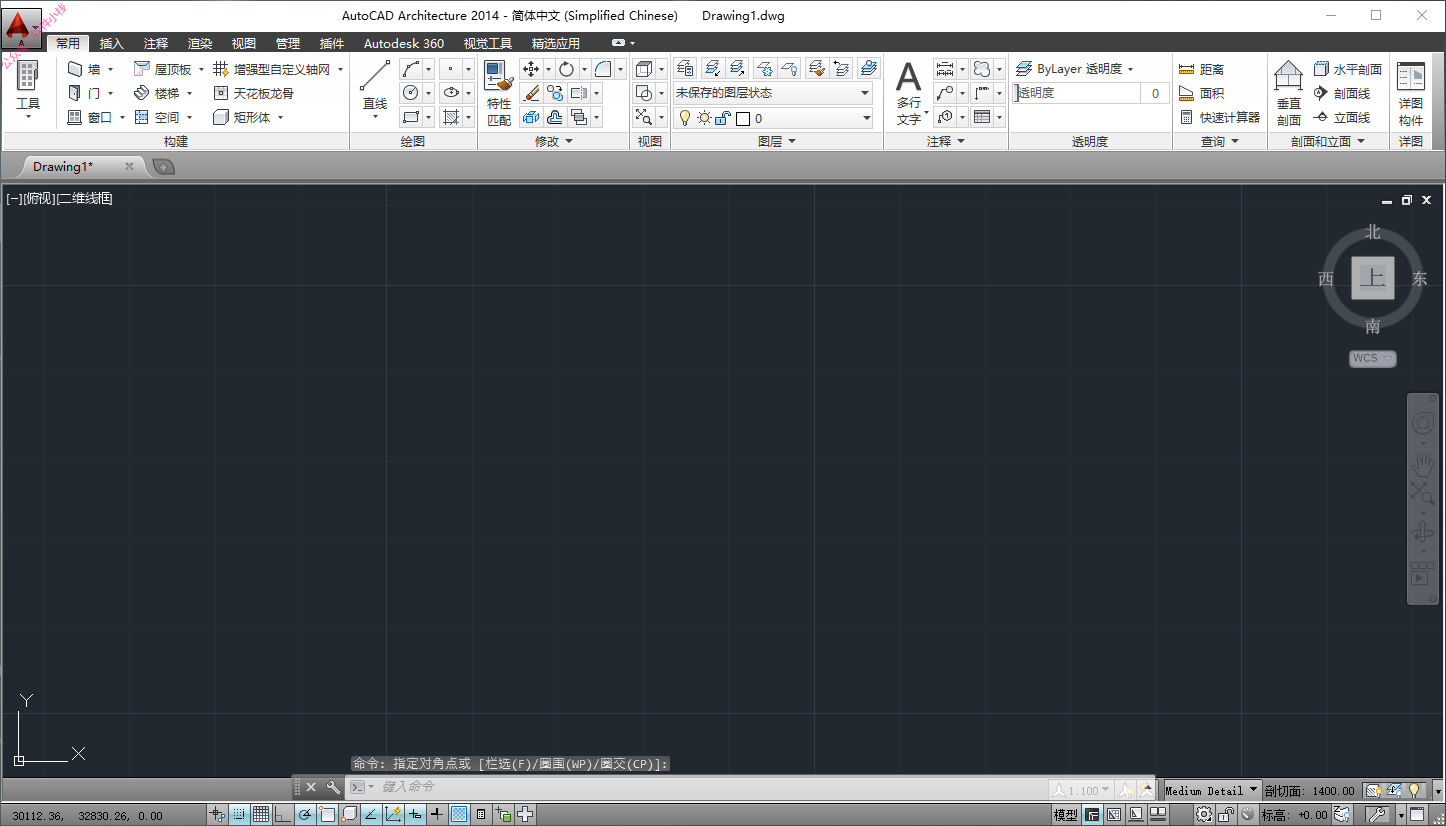Switch to the Annotate (注释) ribbon tab
This screenshot has width=1446, height=826.
coord(156,44)
